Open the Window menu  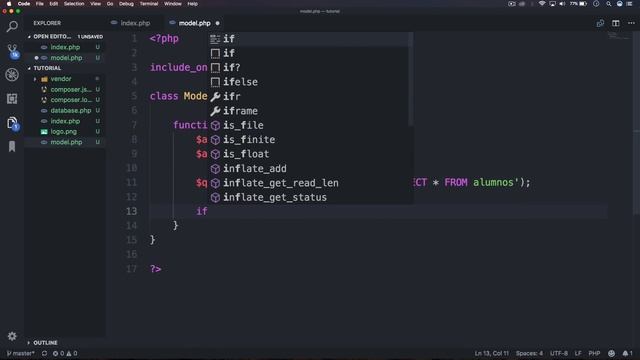(173, 4)
